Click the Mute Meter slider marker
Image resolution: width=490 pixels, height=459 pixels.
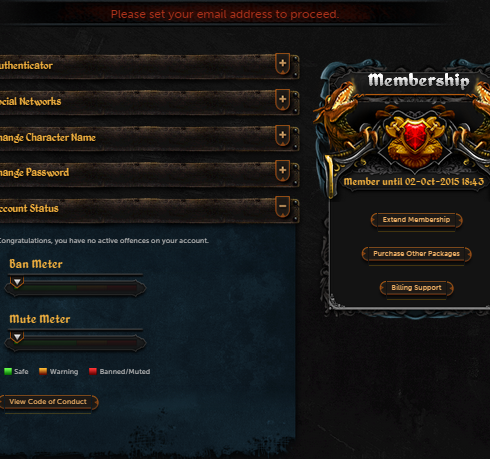point(17,337)
